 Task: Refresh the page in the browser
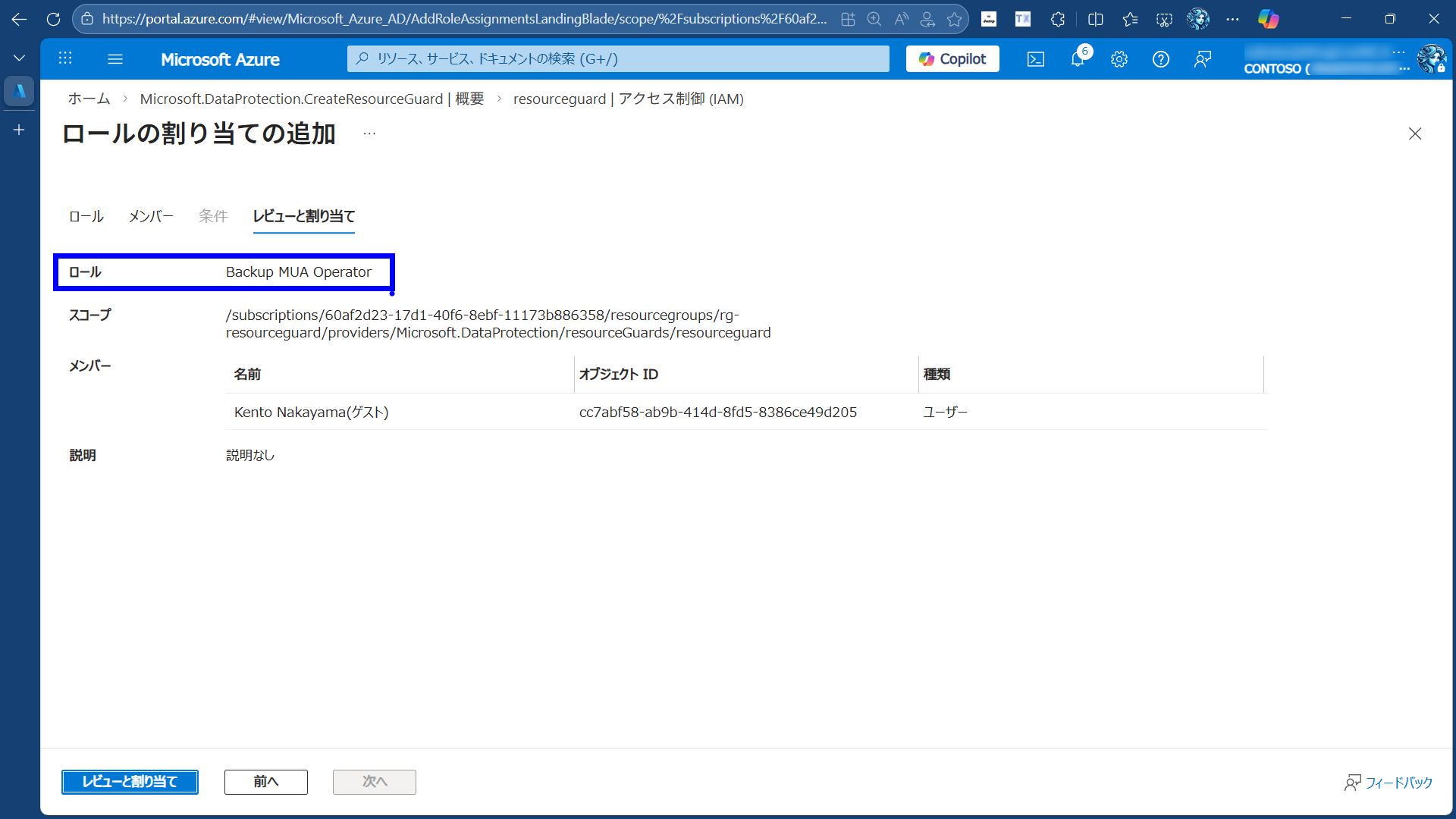pos(52,19)
